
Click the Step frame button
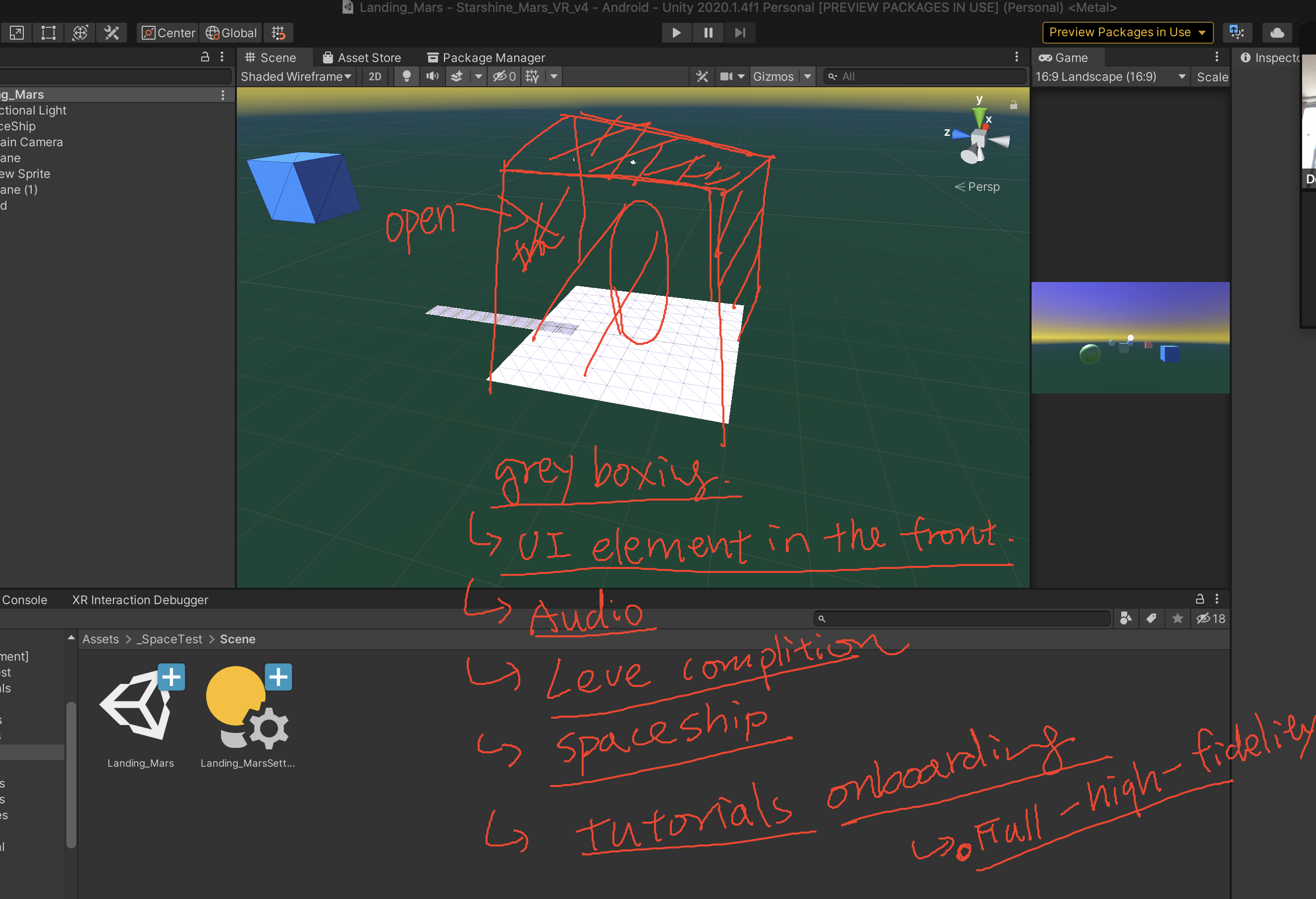coord(740,33)
